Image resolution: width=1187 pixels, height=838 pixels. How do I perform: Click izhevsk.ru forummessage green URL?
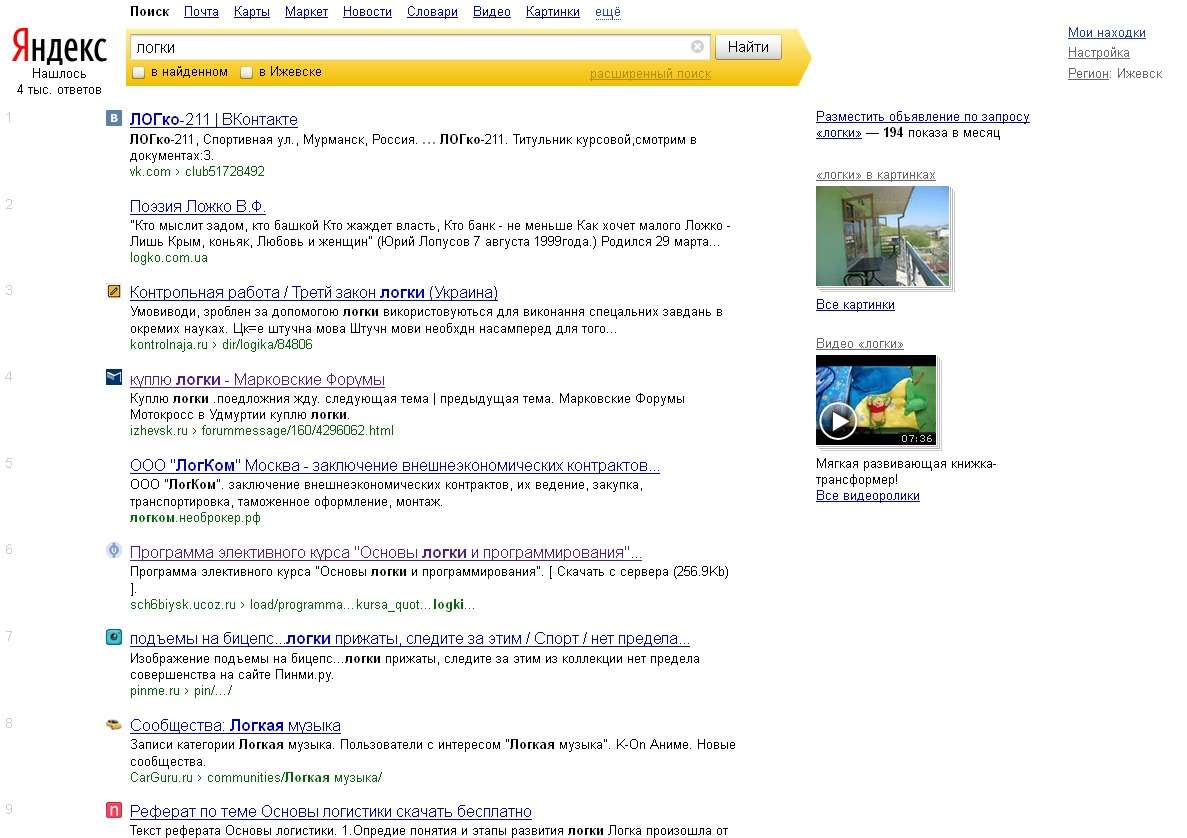click(x=262, y=431)
